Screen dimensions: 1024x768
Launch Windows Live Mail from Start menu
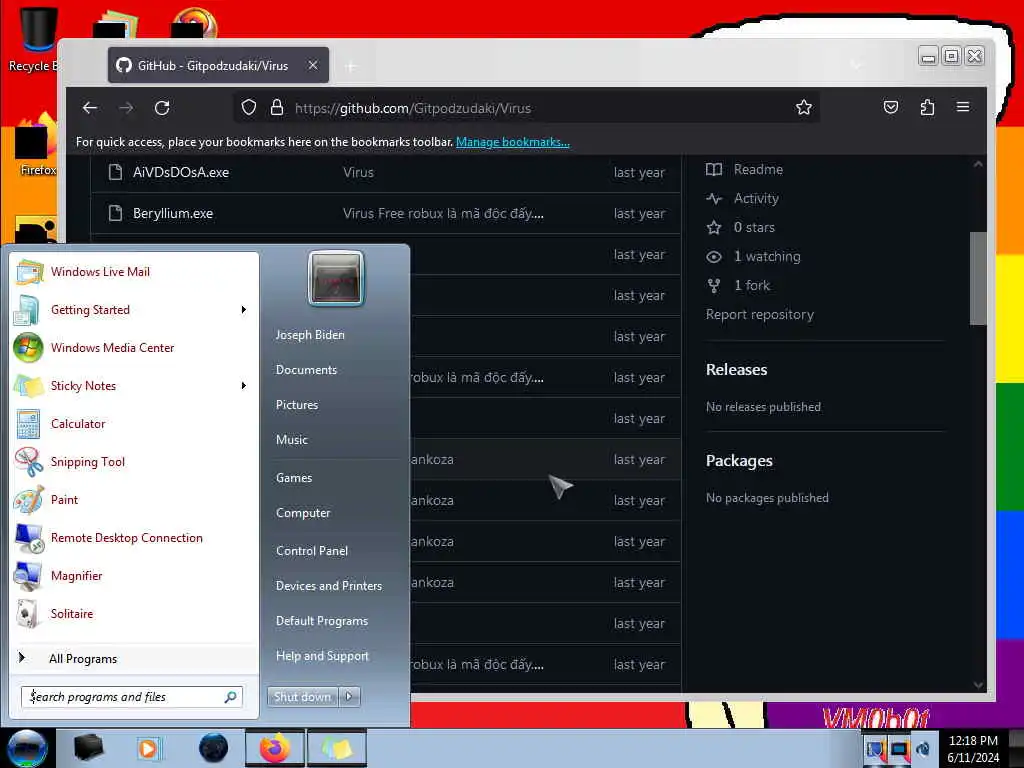coord(135,272)
